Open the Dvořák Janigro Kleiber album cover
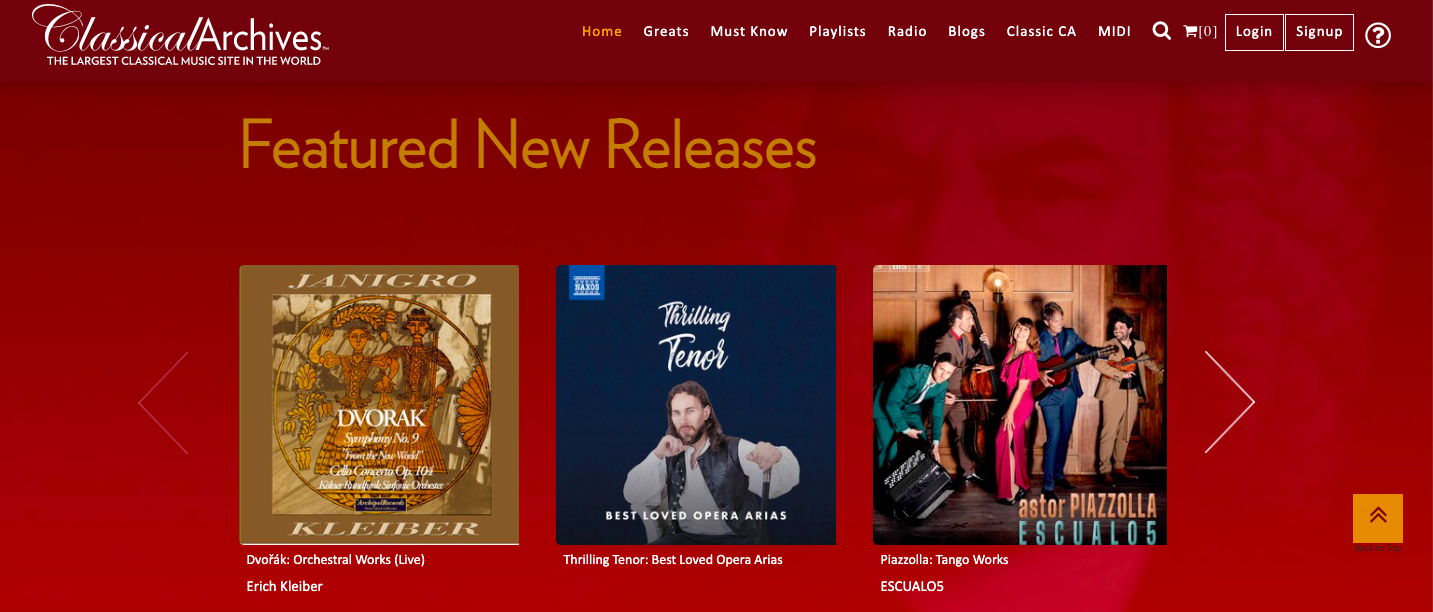The height and width of the screenshot is (612, 1433). tap(379, 405)
